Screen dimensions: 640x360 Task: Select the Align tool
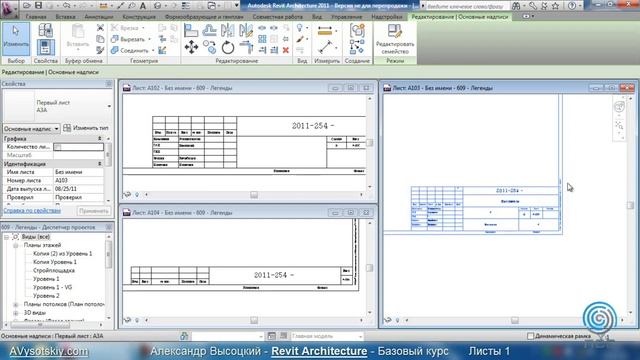click(191, 31)
